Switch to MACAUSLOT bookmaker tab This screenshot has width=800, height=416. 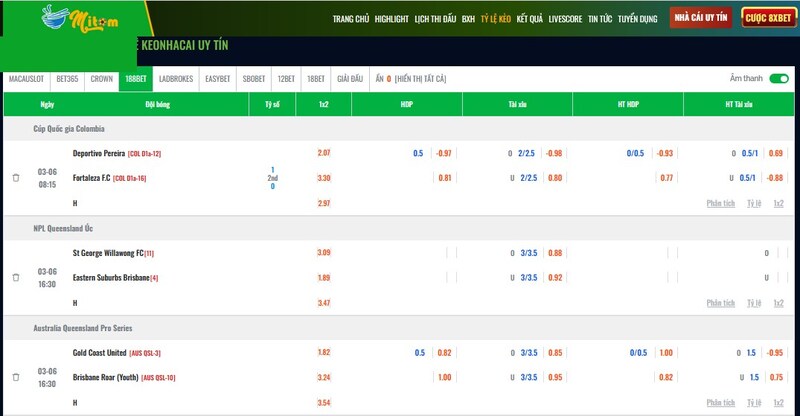[26, 79]
